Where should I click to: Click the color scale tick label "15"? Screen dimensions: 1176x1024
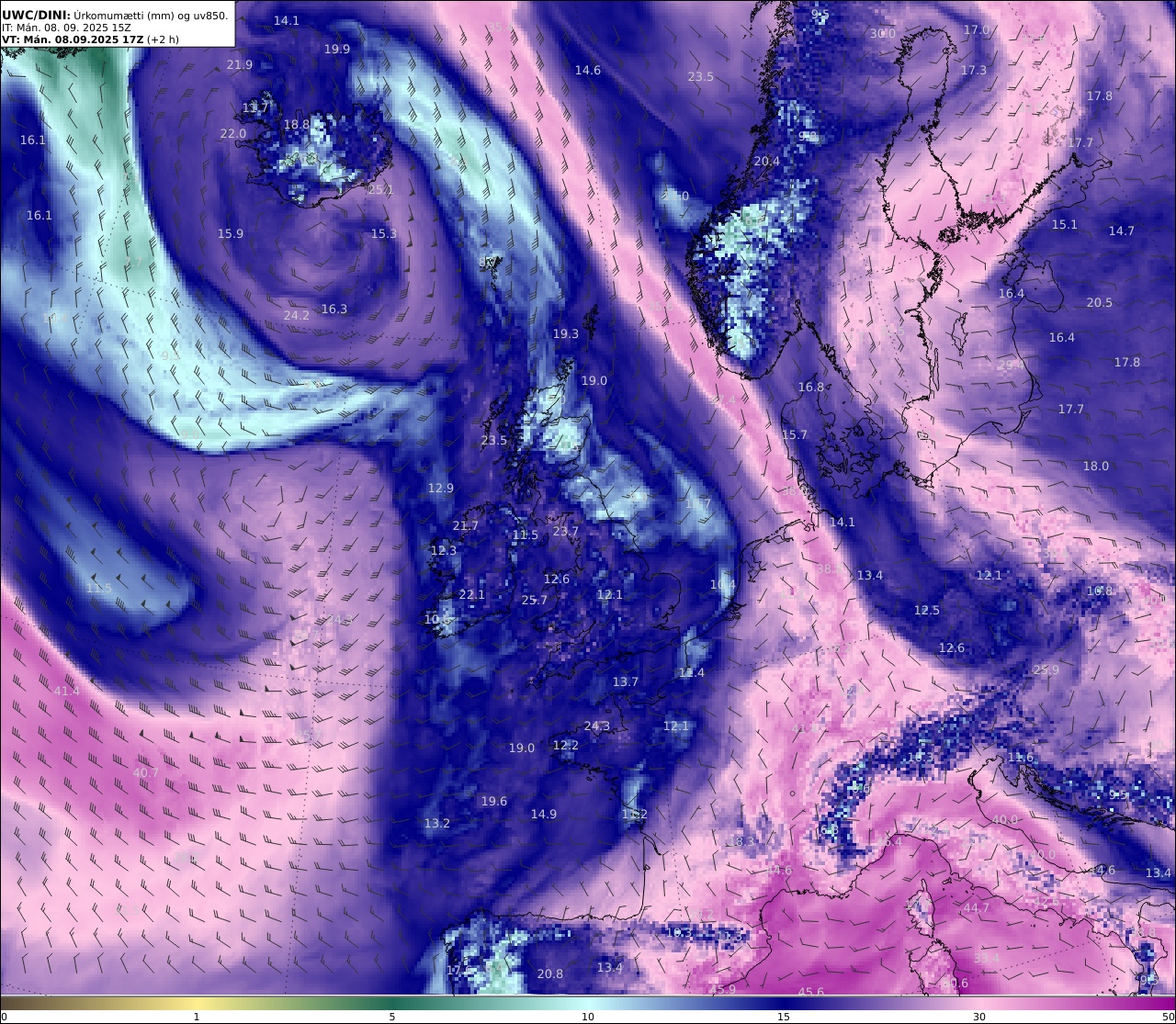[784, 1017]
